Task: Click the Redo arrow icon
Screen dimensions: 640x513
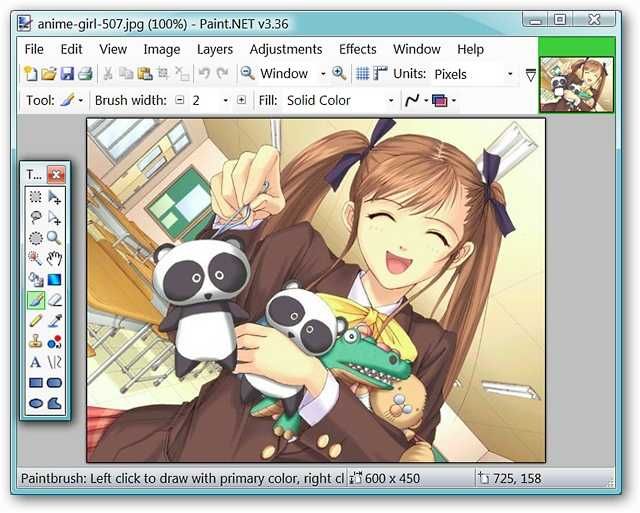Action: (222, 74)
